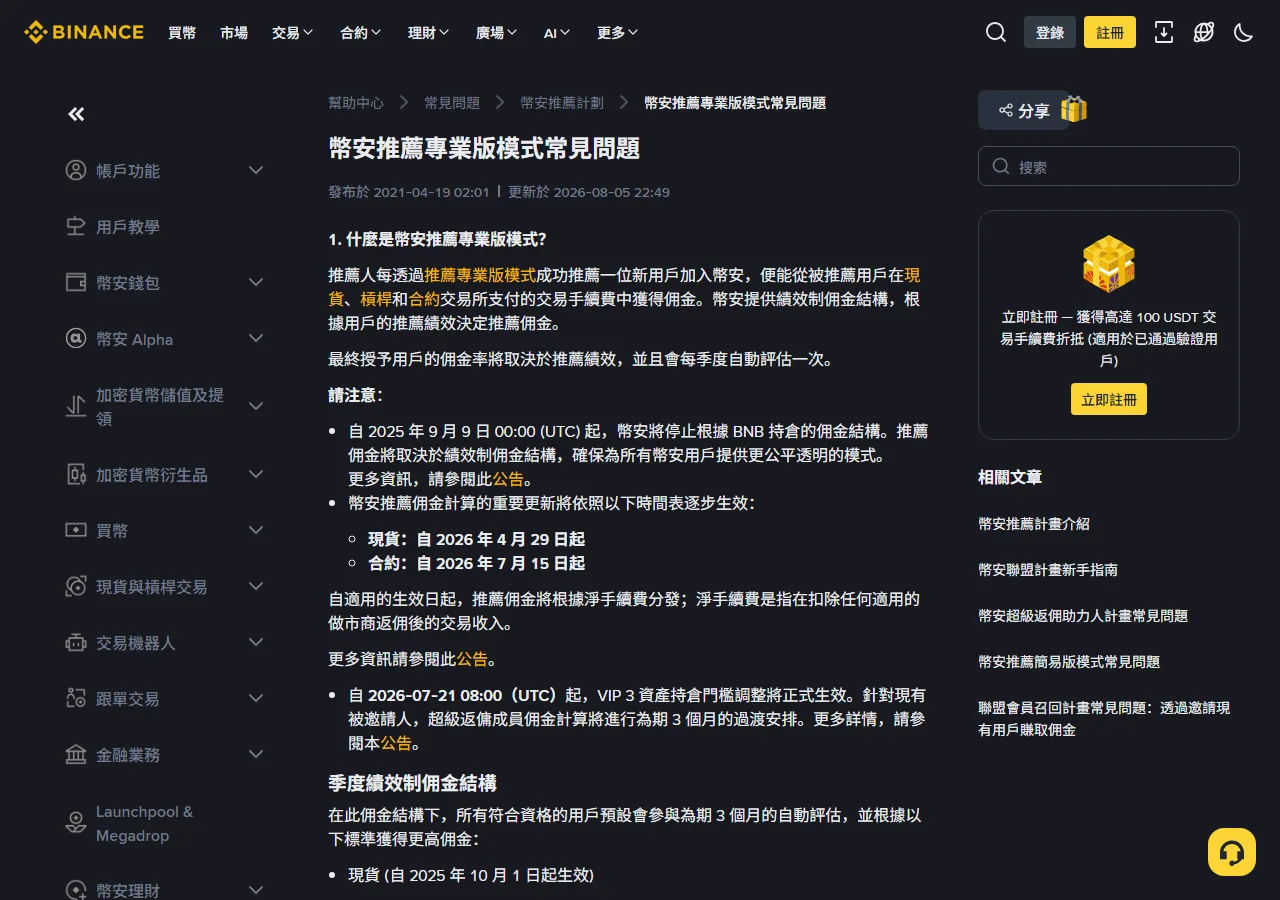This screenshot has height=900, width=1280.
Task: Open related article 幣安聯盟計劃新手指南
Action: [x=1048, y=569]
